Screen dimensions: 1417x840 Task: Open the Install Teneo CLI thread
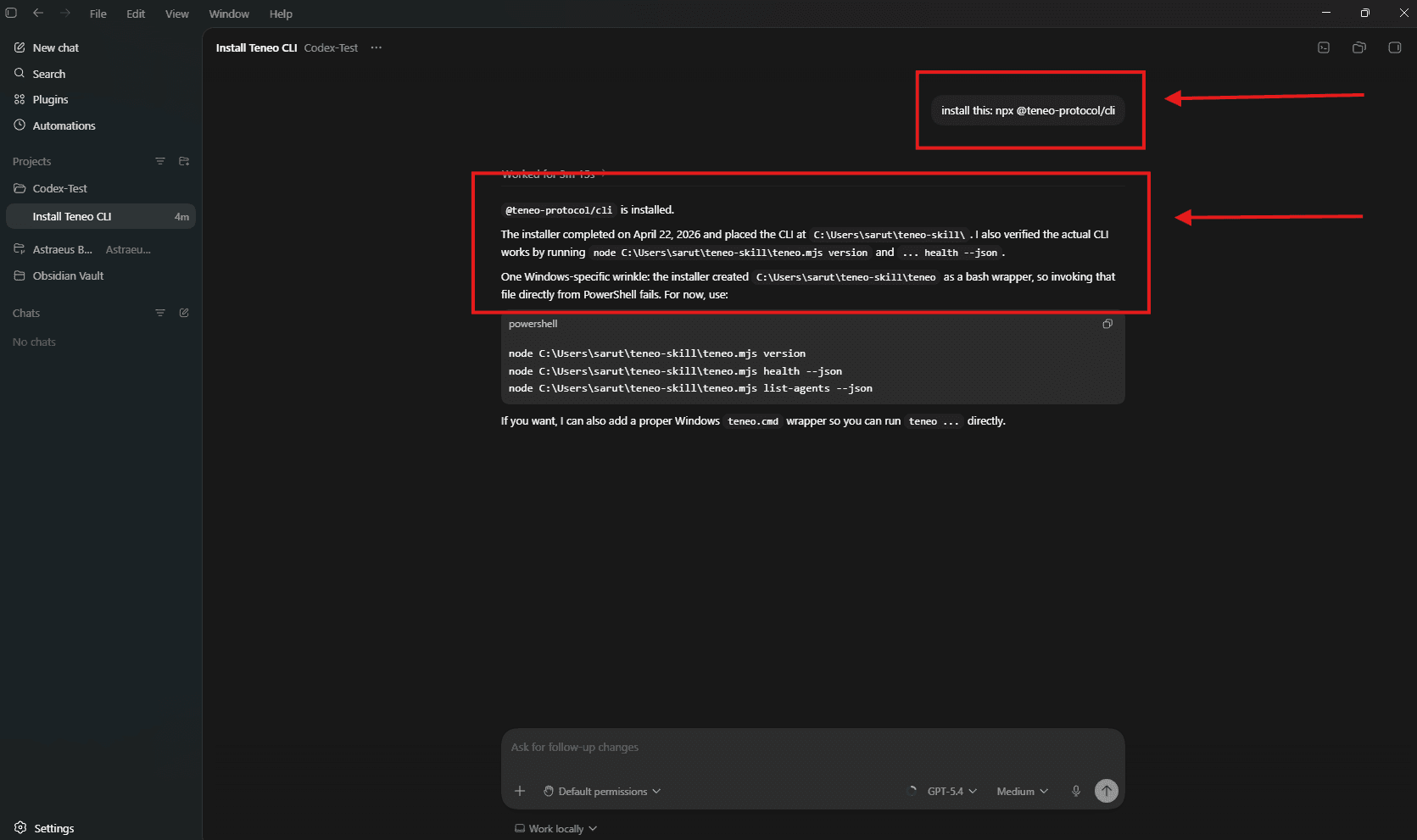coord(101,216)
